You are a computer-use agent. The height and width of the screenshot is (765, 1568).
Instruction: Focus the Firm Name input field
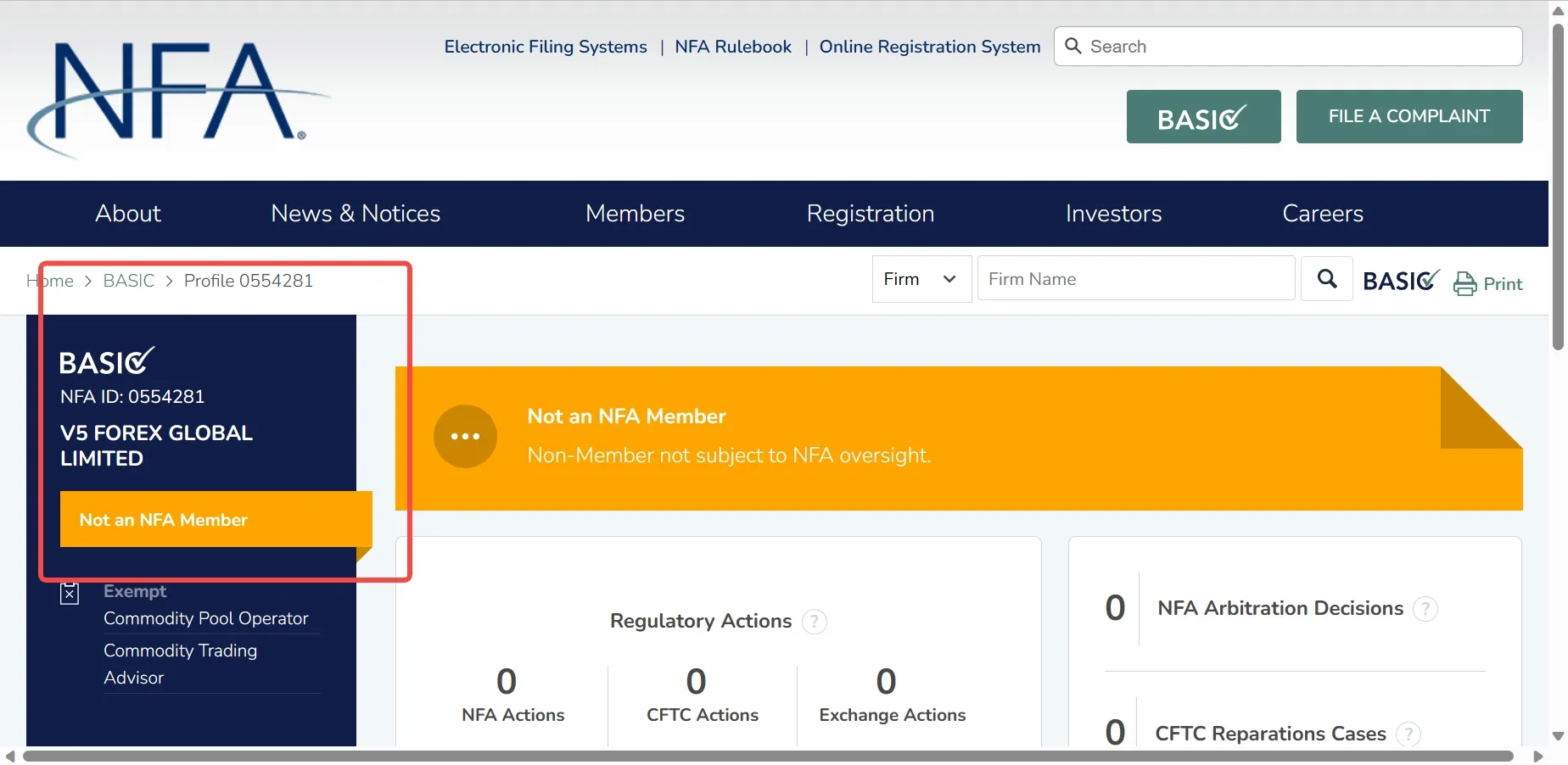point(1136,279)
